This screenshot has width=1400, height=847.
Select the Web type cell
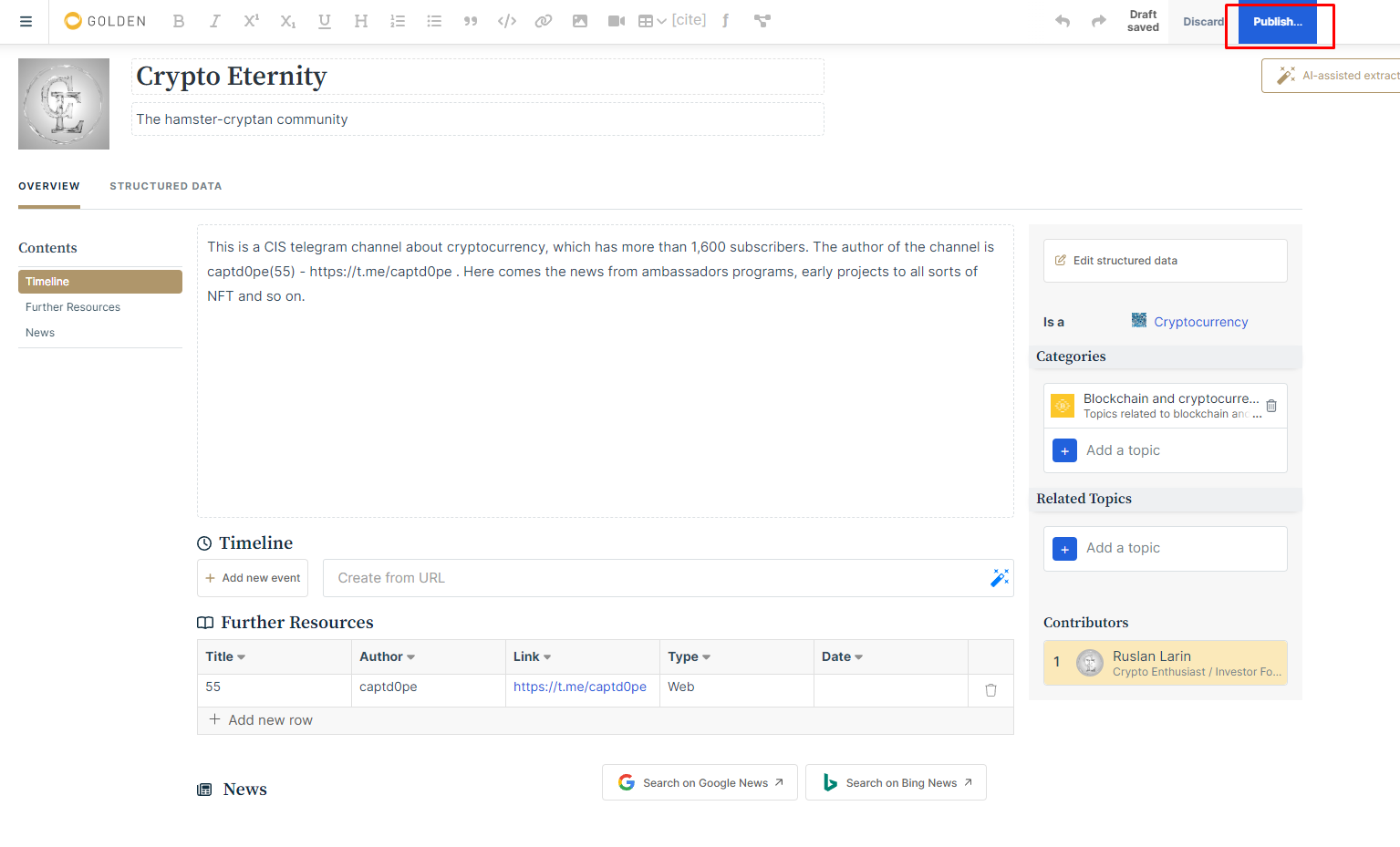tap(737, 690)
